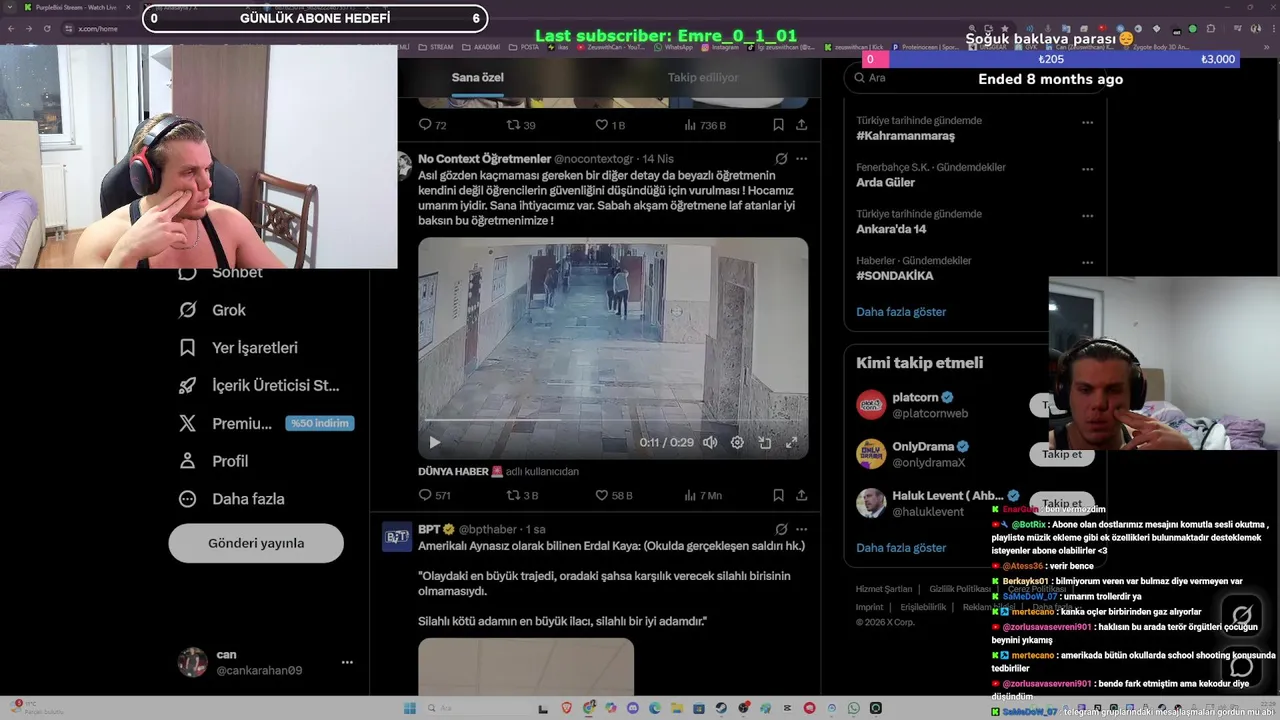The image size is (1280, 720).
Task: Repost the post with 39 reposts
Action: (x=521, y=125)
